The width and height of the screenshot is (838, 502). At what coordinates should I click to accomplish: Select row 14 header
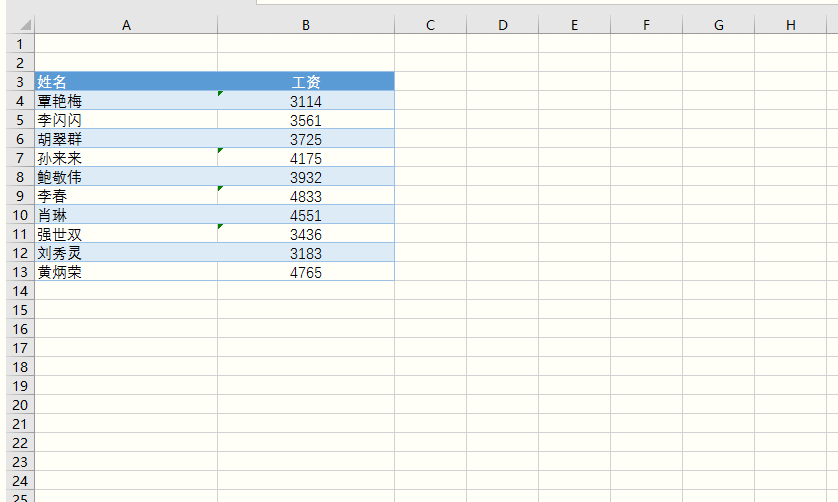tap(20, 290)
